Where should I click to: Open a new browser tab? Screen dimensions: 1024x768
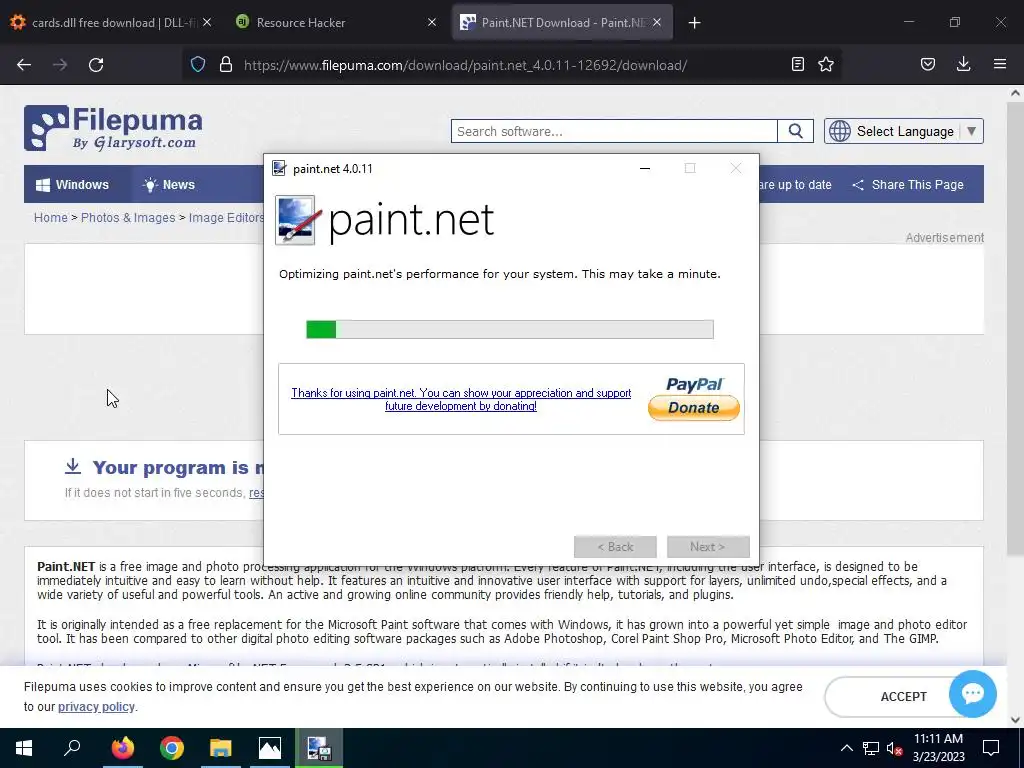click(x=694, y=23)
